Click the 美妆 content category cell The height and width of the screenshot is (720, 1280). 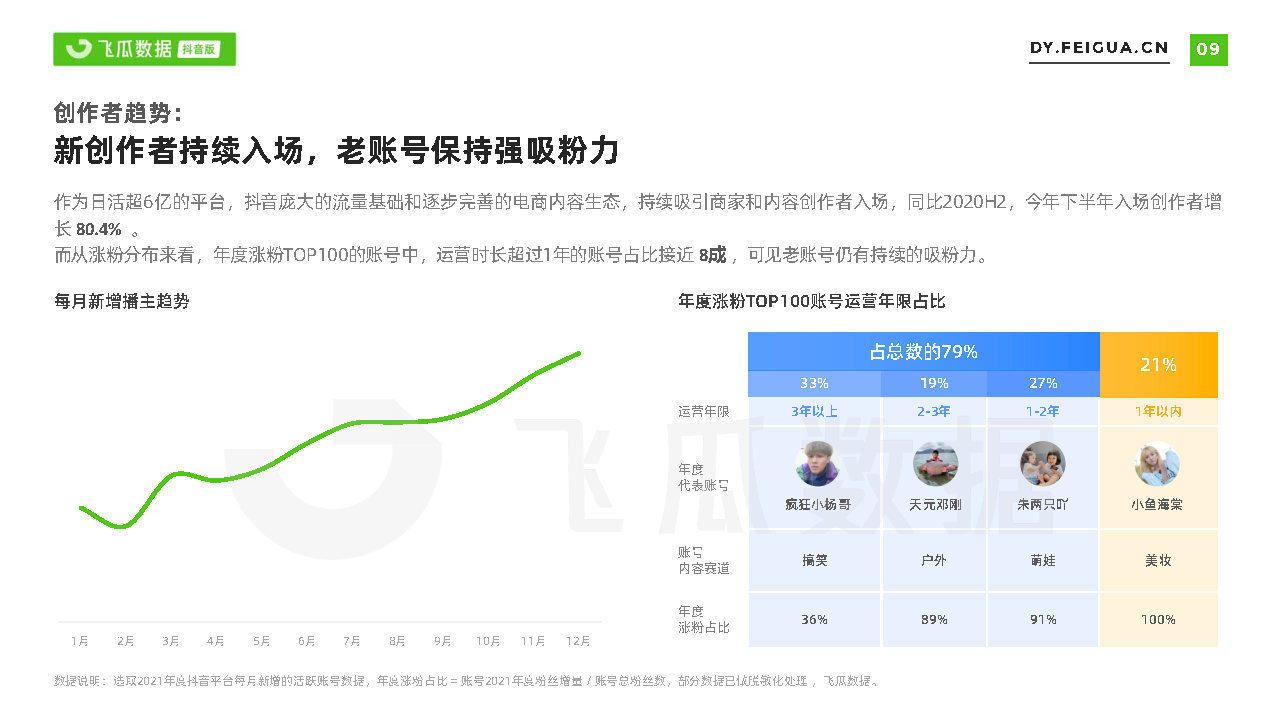1158,560
